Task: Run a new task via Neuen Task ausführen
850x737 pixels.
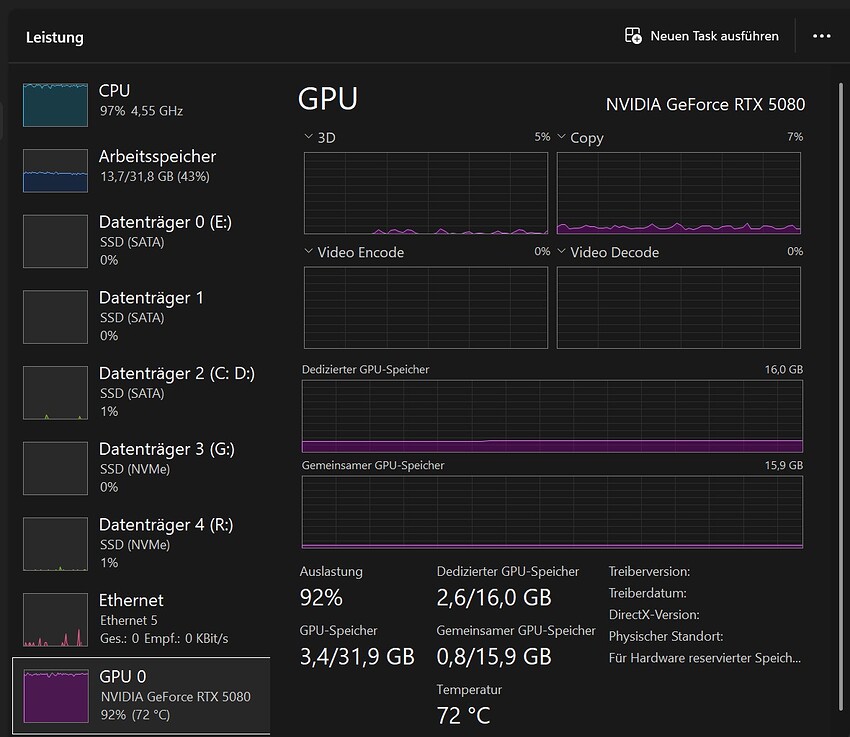Action: pos(705,35)
